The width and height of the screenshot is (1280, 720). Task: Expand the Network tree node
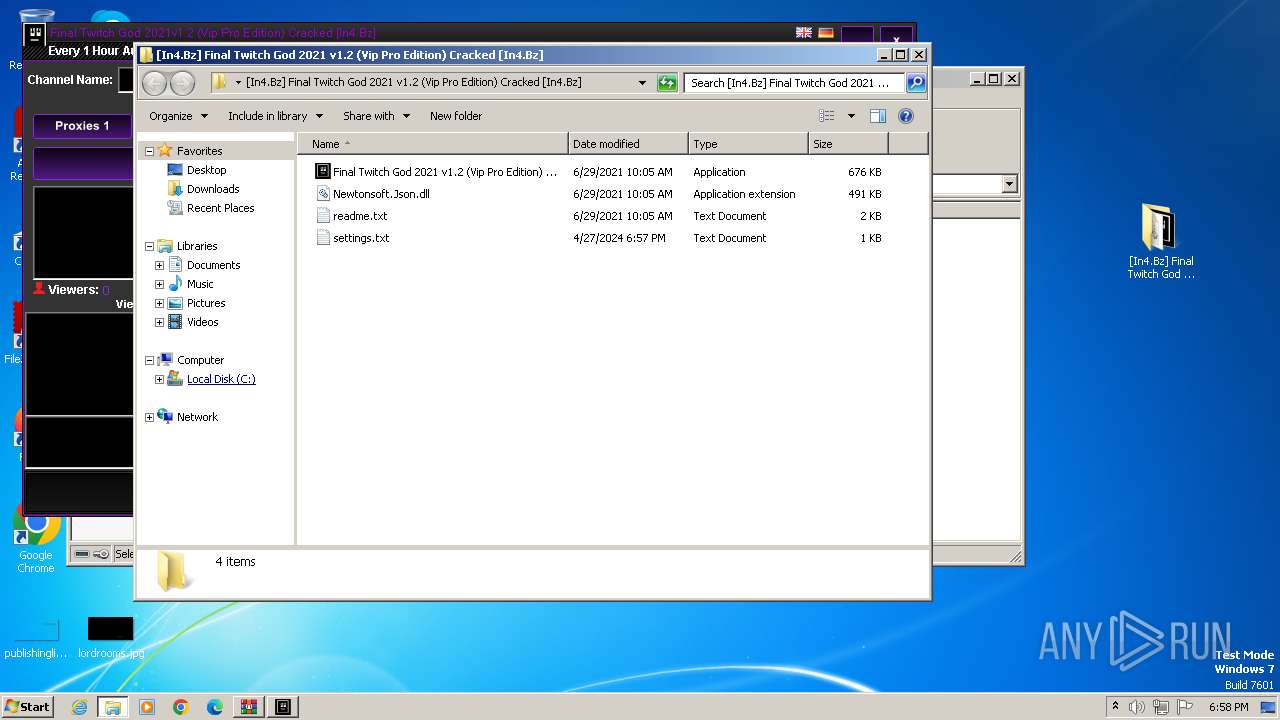coord(150,417)
